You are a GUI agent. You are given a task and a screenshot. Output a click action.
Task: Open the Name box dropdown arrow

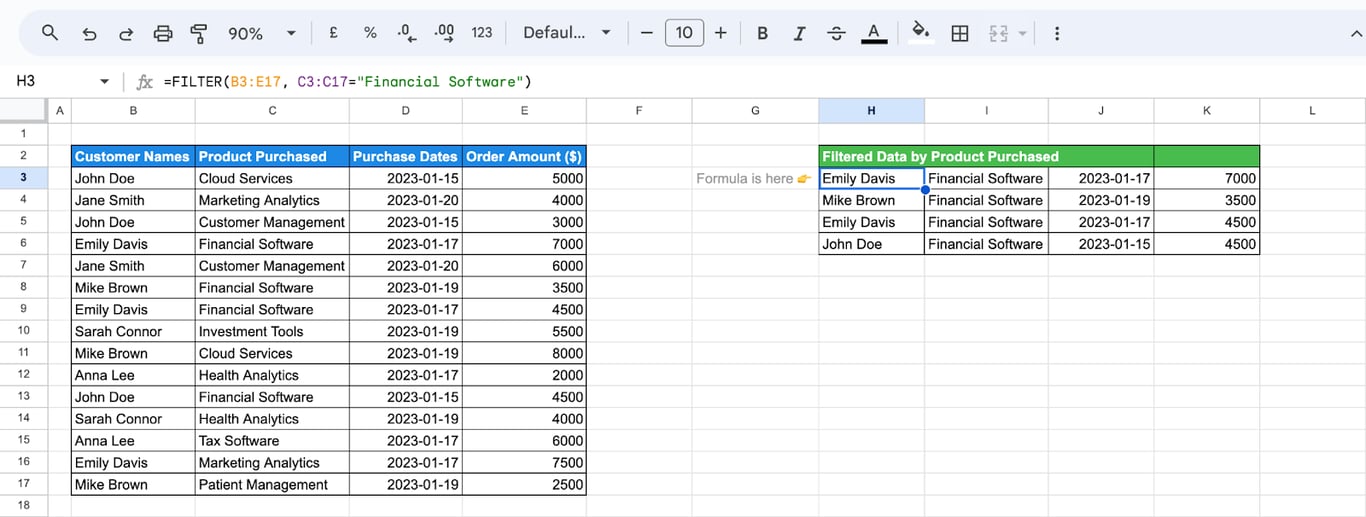(104, 81)
